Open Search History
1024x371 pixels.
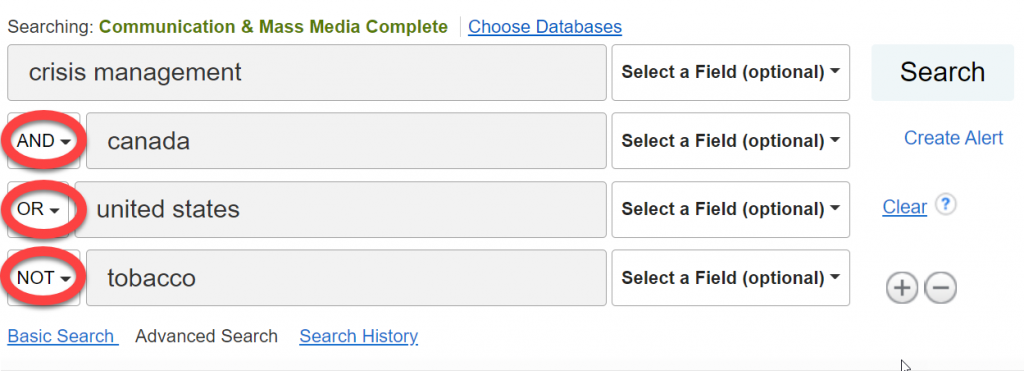pyautogui.click(x=359, y=336)
